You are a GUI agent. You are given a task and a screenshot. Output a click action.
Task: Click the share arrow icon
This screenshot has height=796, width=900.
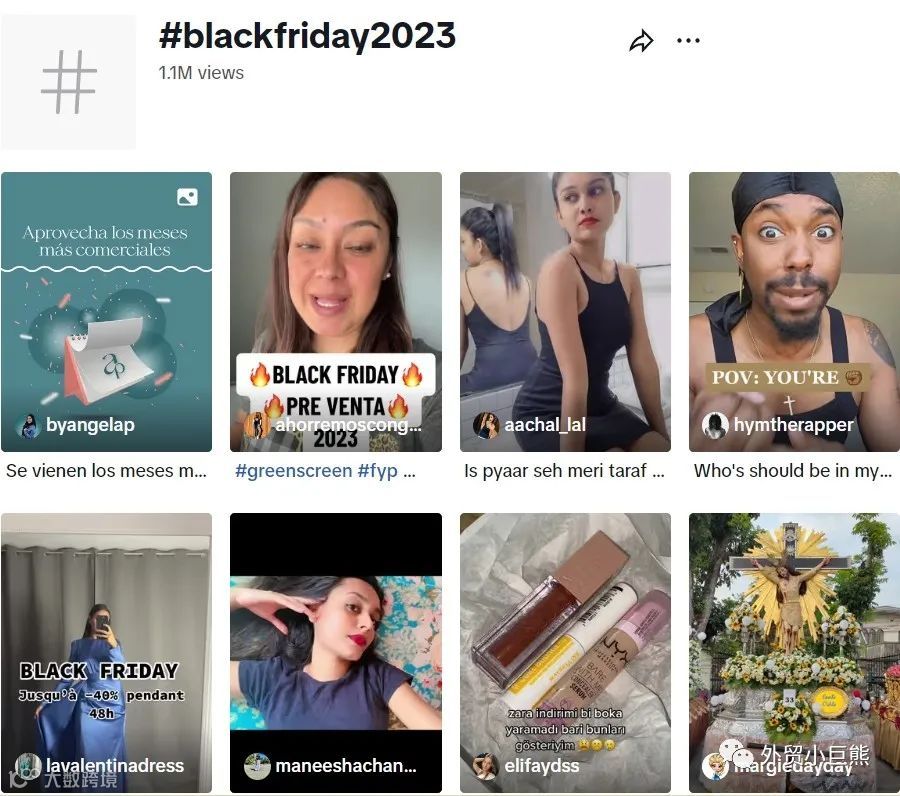pos(641,41)
